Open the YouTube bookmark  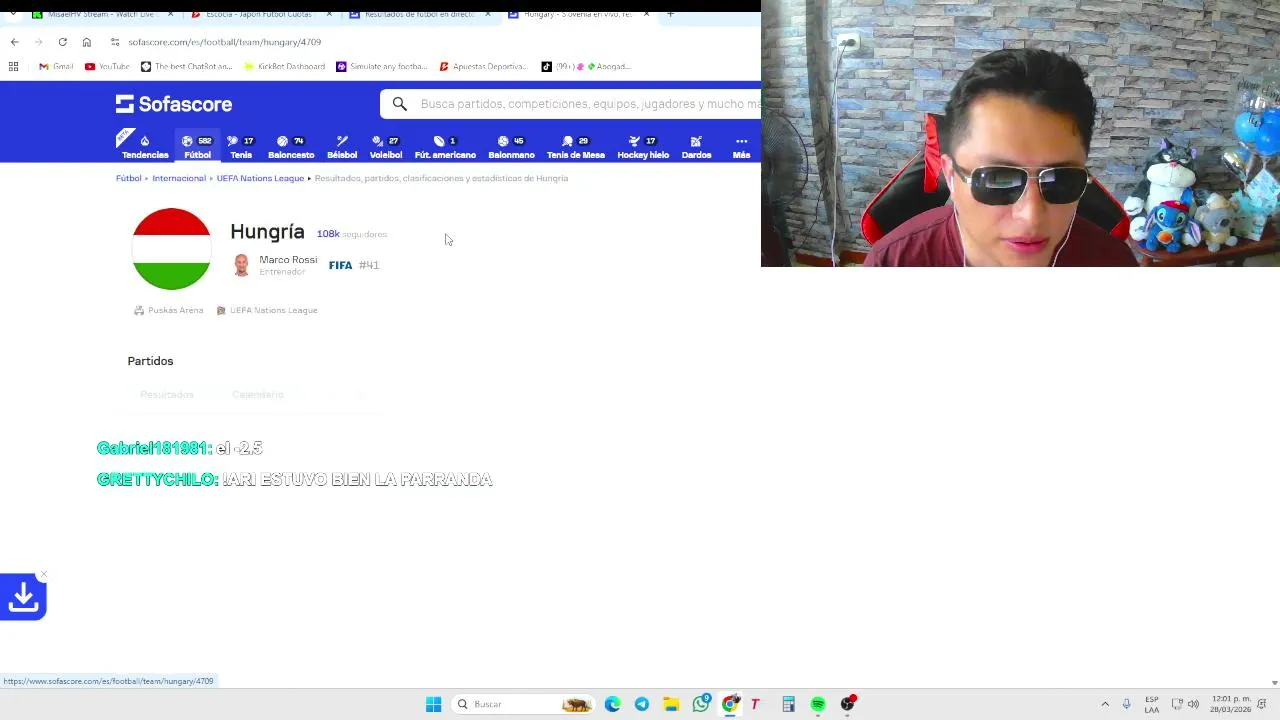(107, 66)
